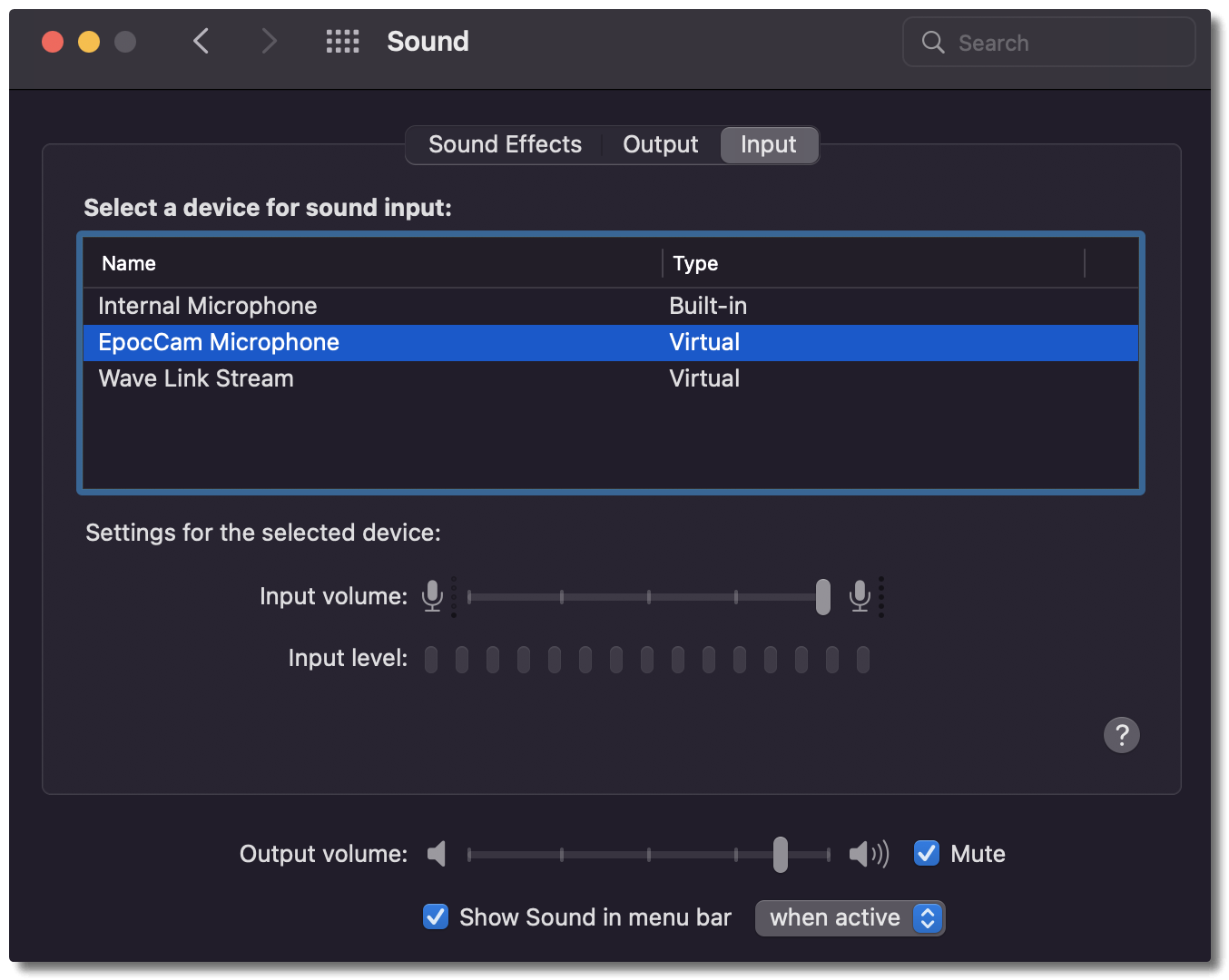This screenshot has height=980, width=1229.
Task: Click the Input volume slider knob
Action: (x=822, y=597)
